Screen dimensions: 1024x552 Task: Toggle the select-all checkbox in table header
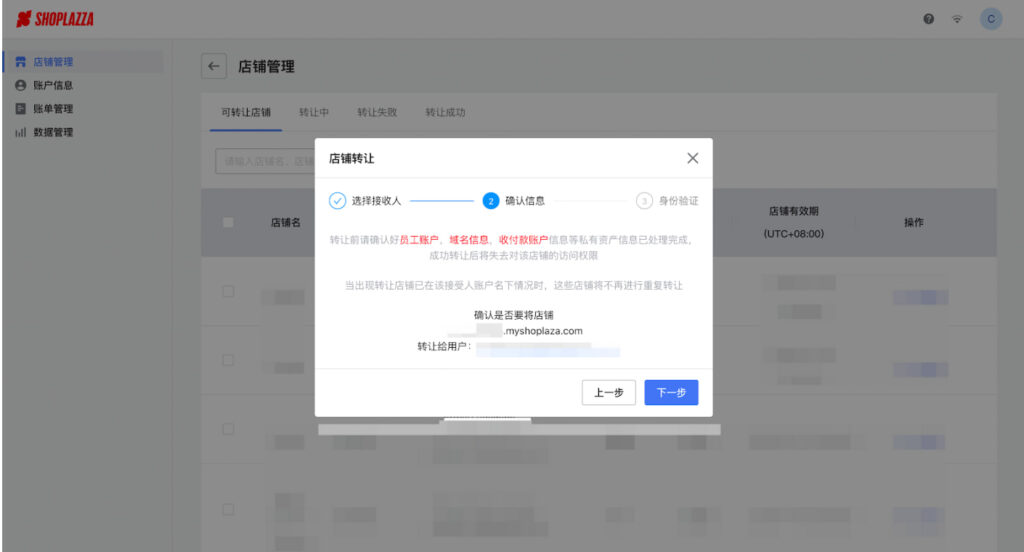pyautogui.click(x=228, y=222)
